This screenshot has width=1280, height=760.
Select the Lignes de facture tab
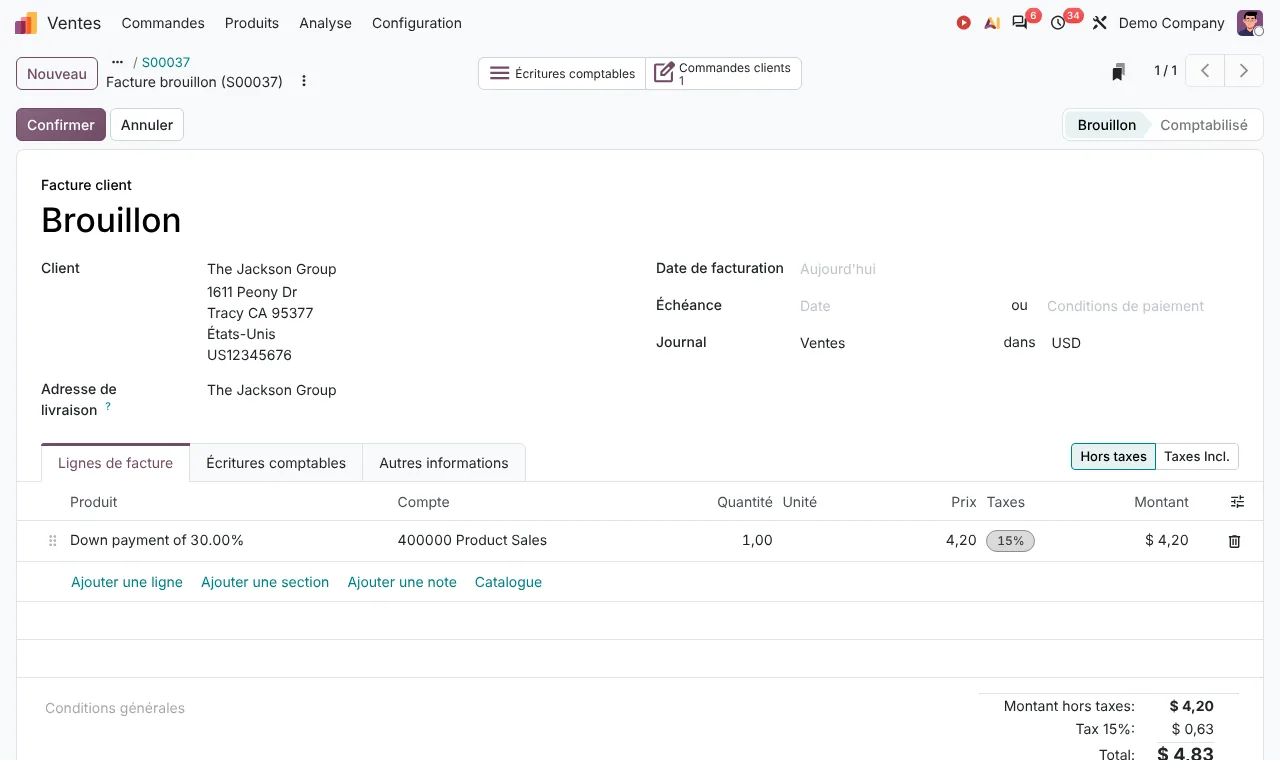point(116,463)
